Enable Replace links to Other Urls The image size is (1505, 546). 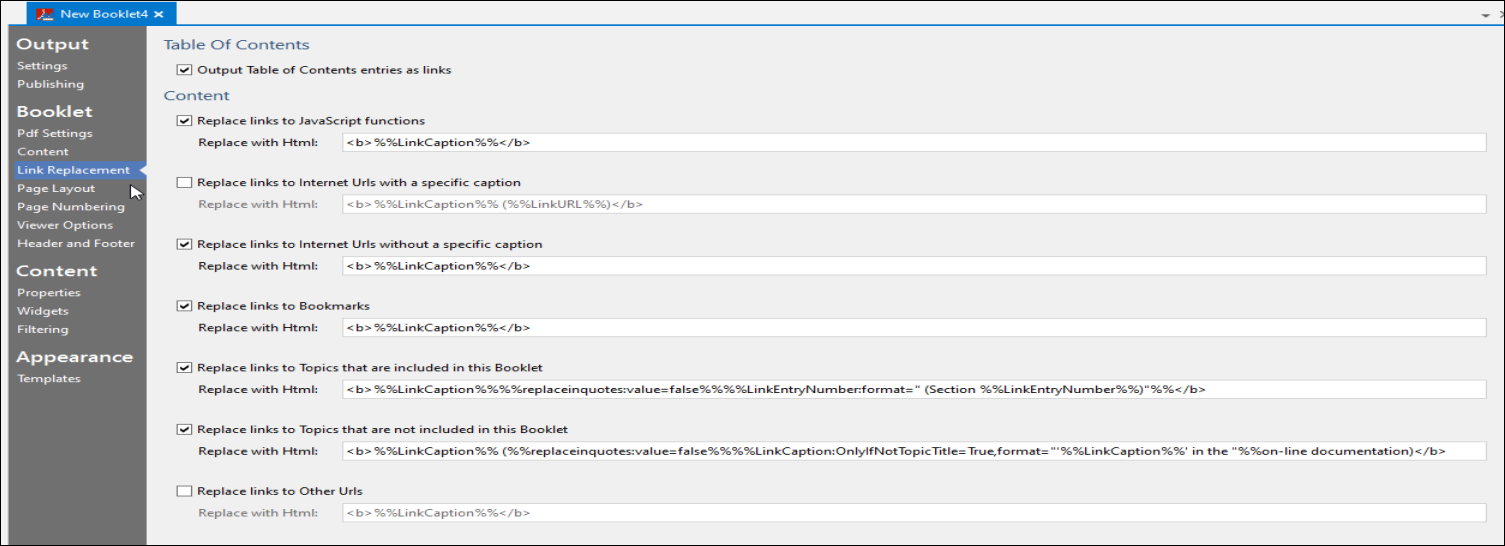(x=184, y=491)
